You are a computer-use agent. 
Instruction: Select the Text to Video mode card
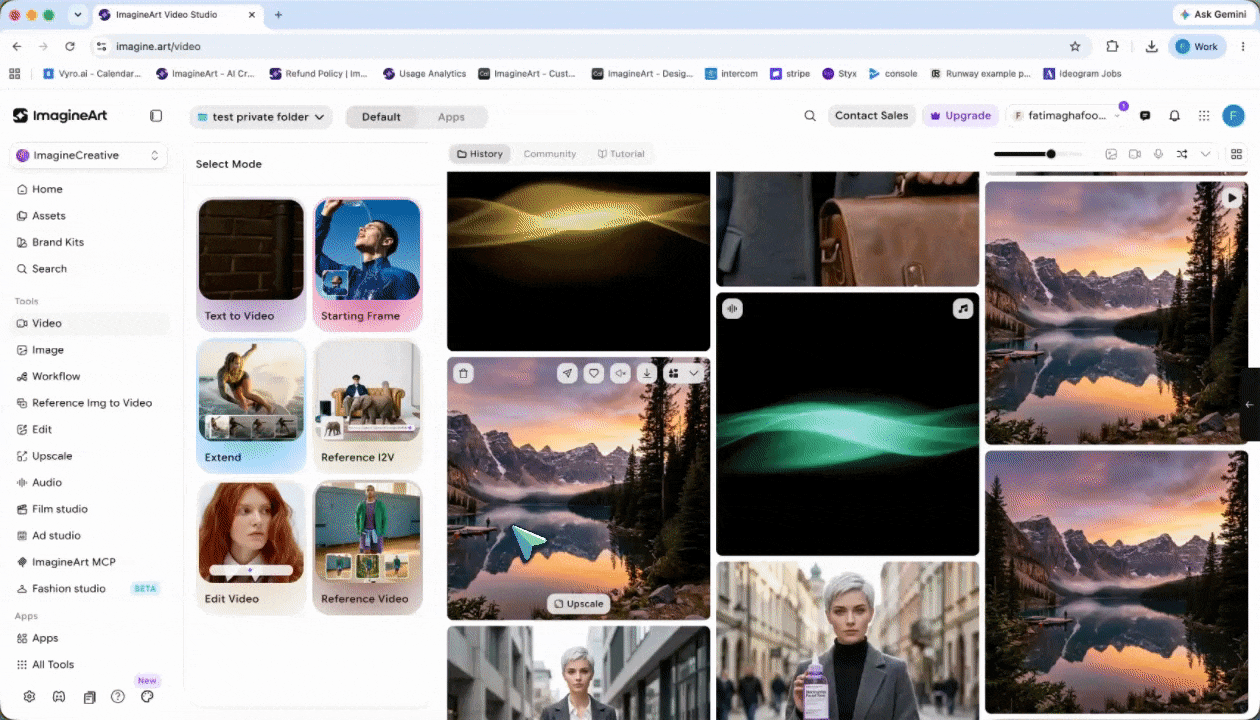click(251, 264)
